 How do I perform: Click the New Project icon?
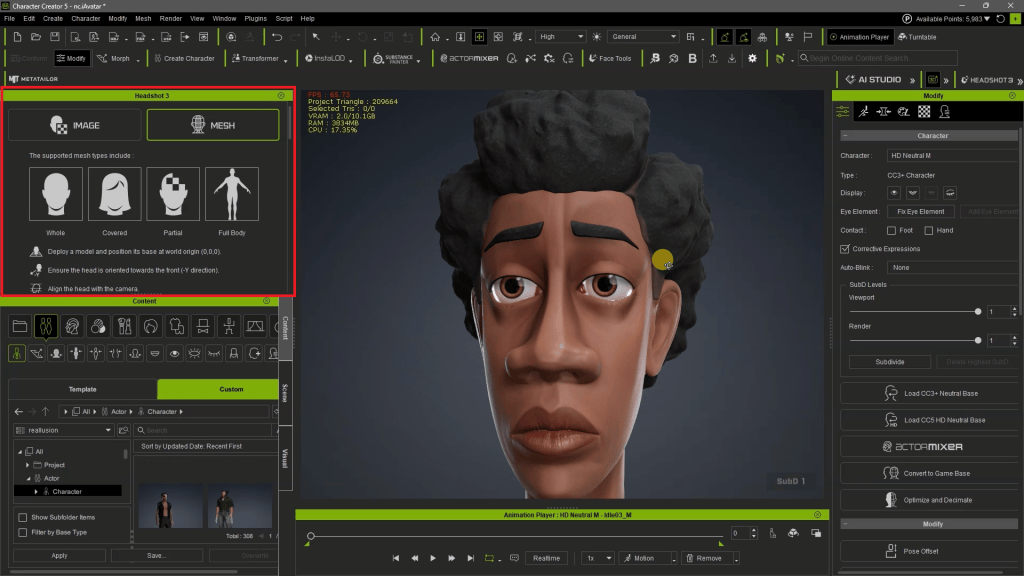[18, 37]
